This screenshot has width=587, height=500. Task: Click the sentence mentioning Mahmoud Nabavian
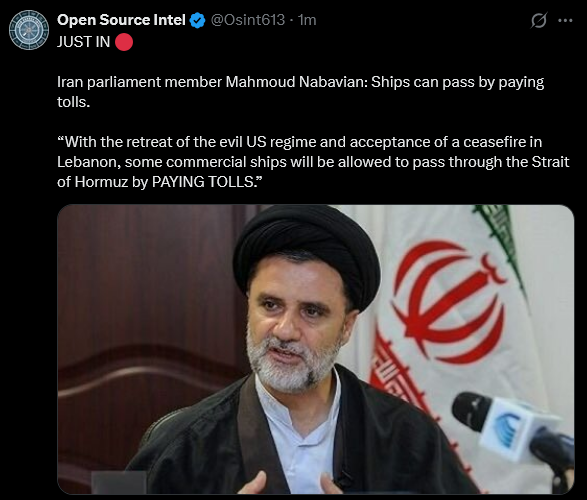[300, 92]
